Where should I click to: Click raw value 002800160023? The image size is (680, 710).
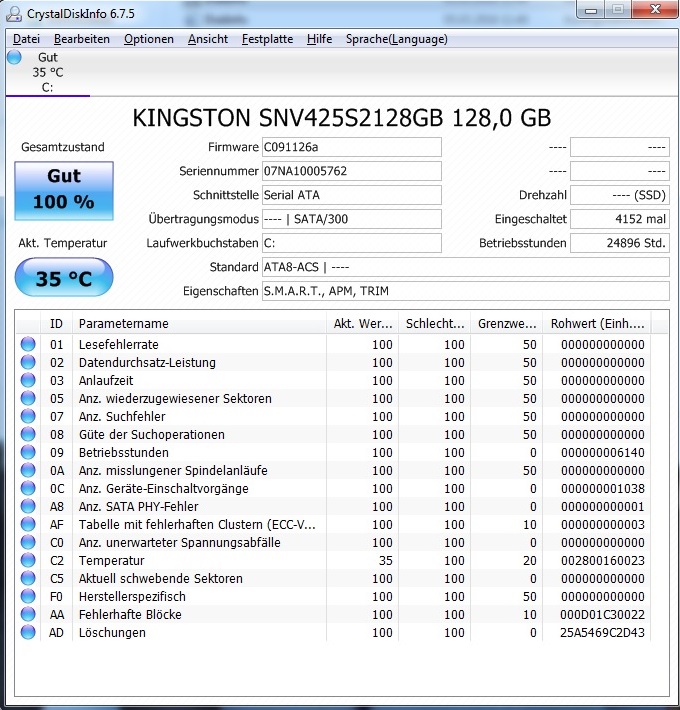[603, 561]
